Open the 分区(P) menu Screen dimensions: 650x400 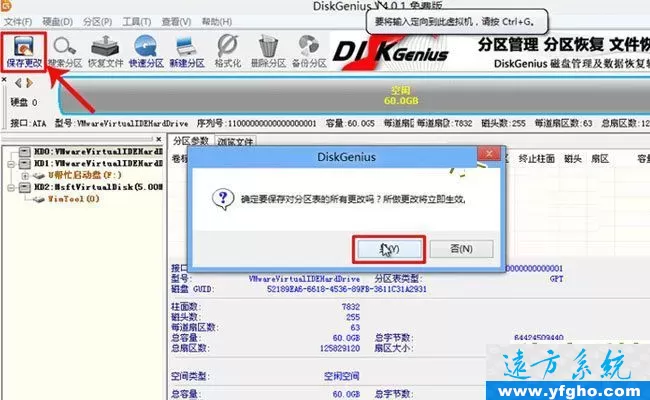[97, 22]
